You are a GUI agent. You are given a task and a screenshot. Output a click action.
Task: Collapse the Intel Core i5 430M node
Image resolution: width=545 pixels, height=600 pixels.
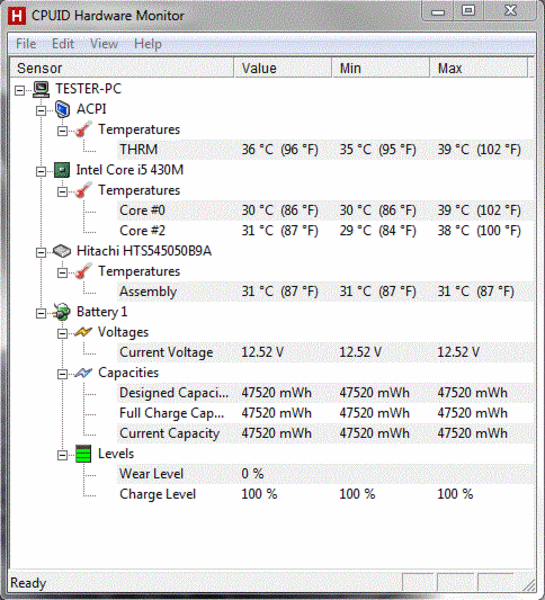coord(41,171)
